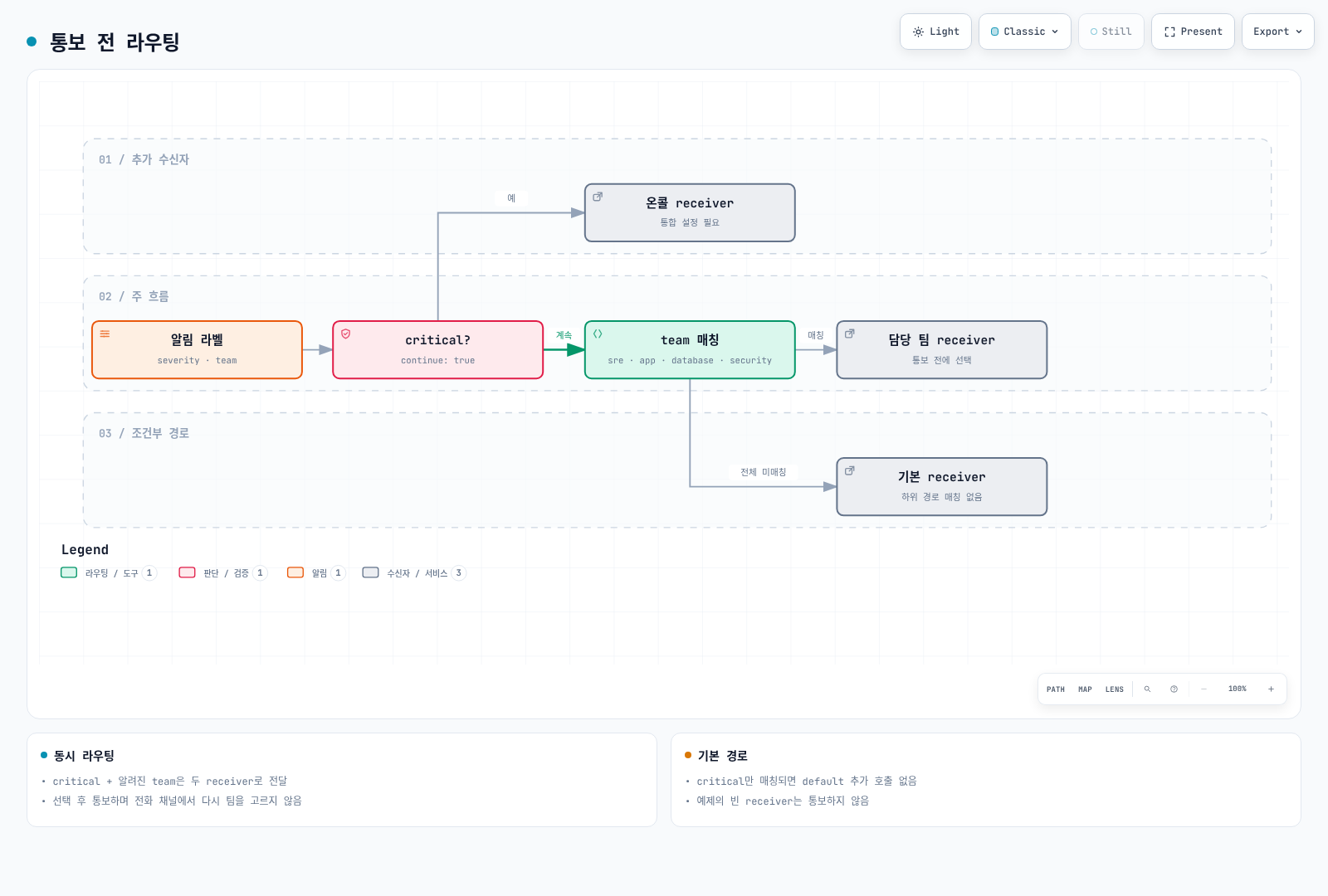
Task: Switch to the MAP view mode
Action: click(x=1085, y=689)
